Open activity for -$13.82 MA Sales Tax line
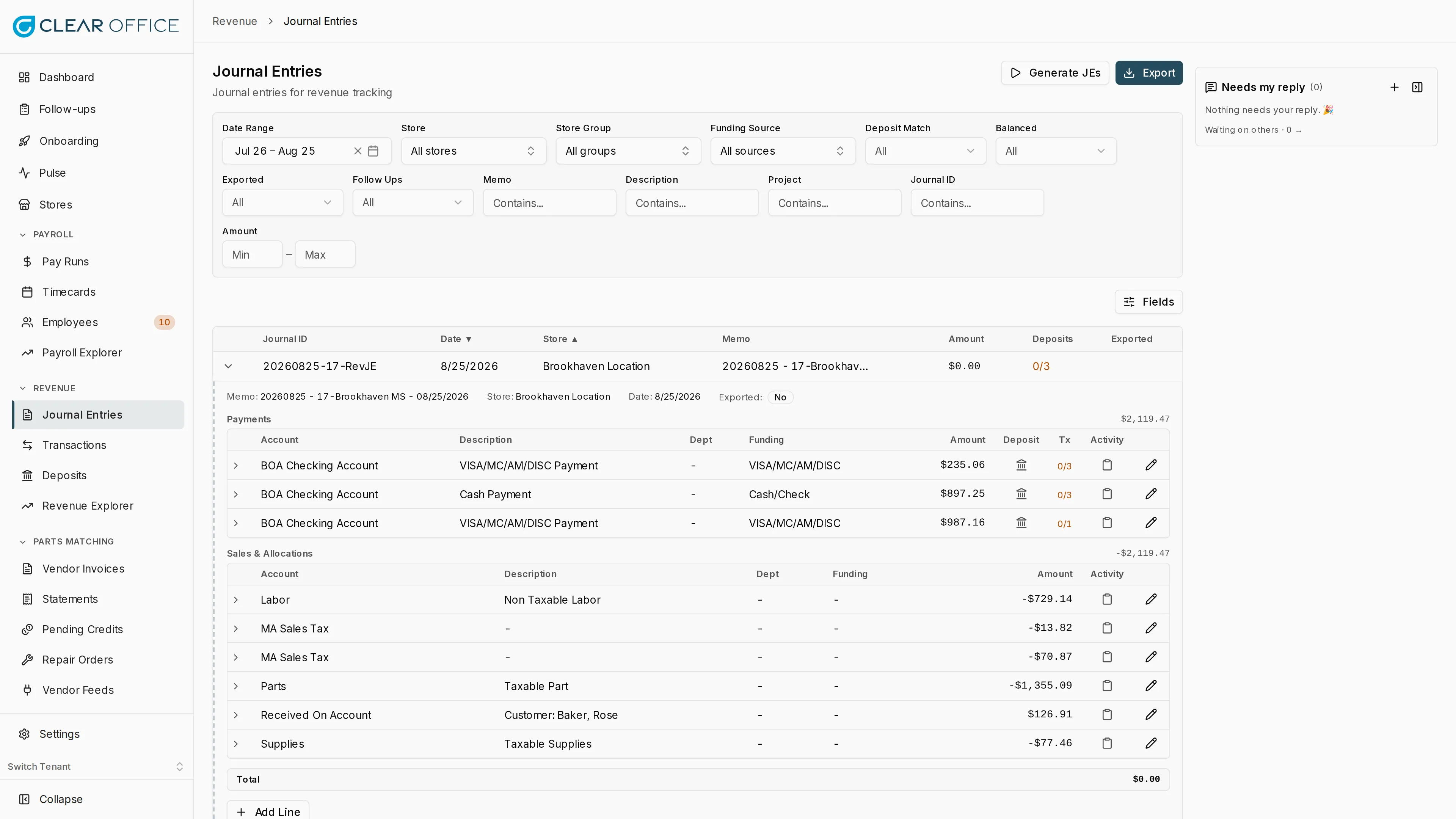Viewport: 1456px width, 819px height. 1107,628
